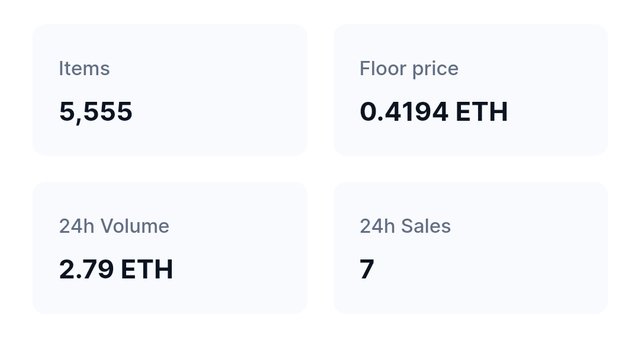This screenshot has width=640, height=360.
Task: Click the 5,555 items count
Action: pos(96,111)
